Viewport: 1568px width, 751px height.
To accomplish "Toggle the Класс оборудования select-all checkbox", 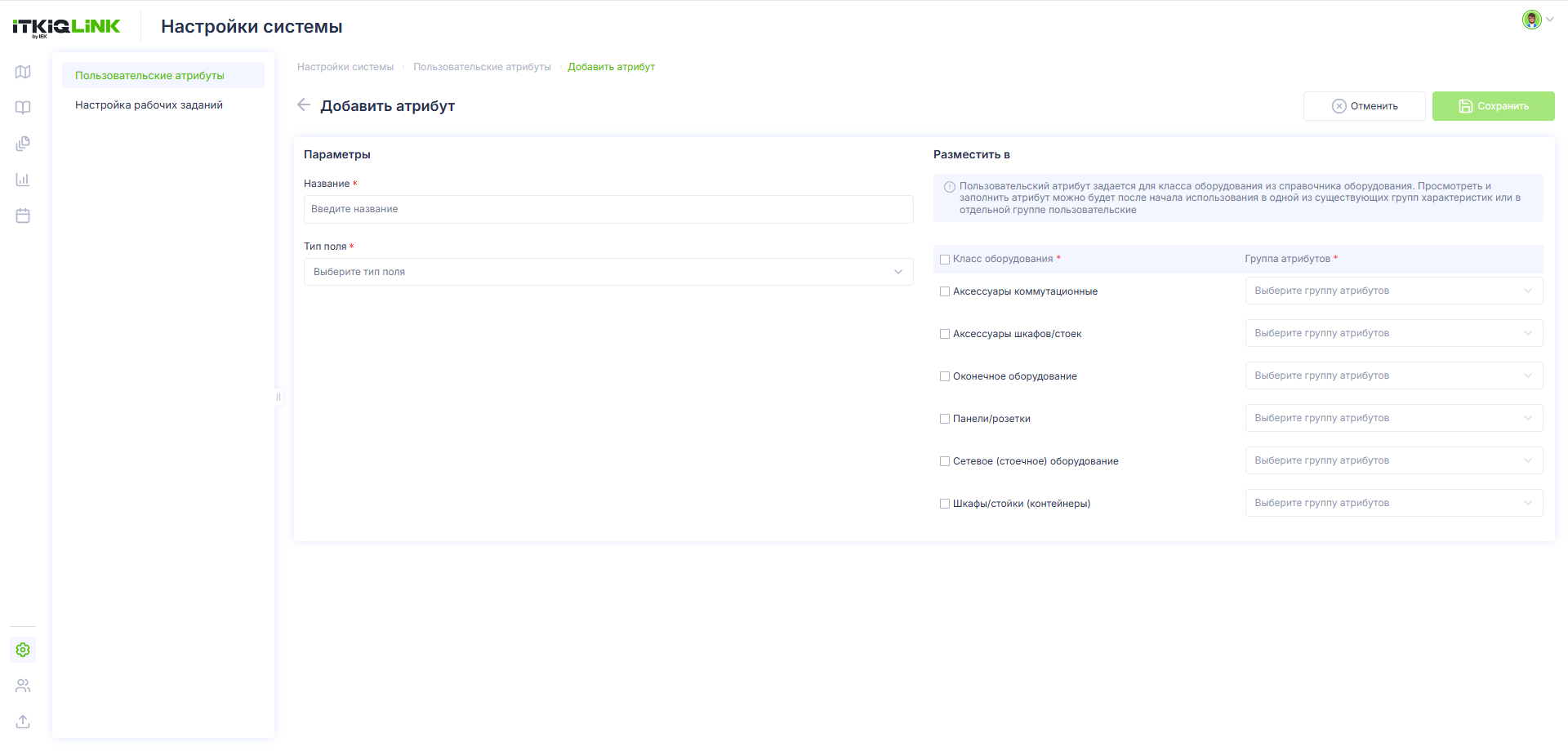I will pyautogui.click(x=945, y=260).
